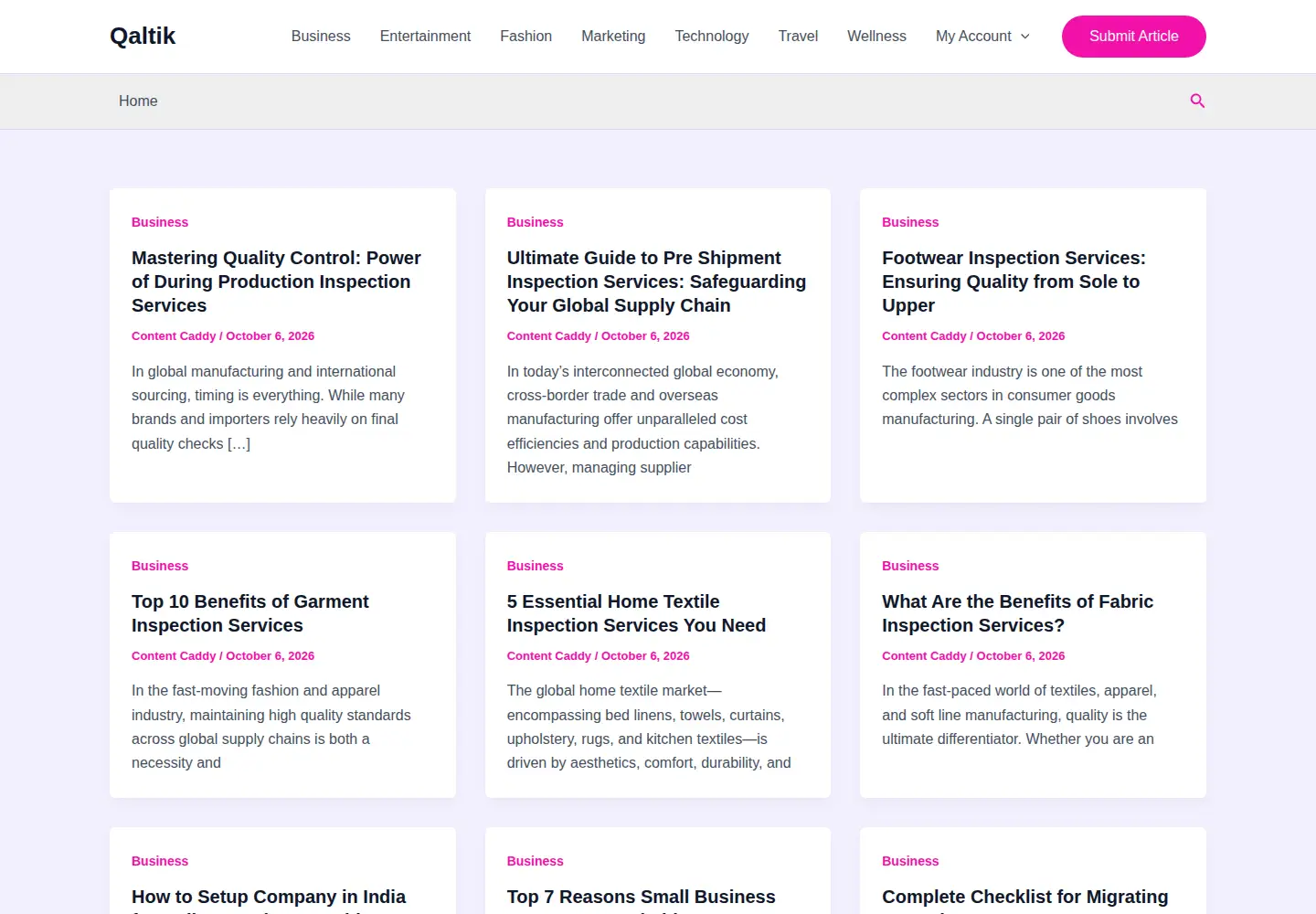Open the Business menu item
The image size is (1316, 914).
pyautogui.click(x=321, y=37)
